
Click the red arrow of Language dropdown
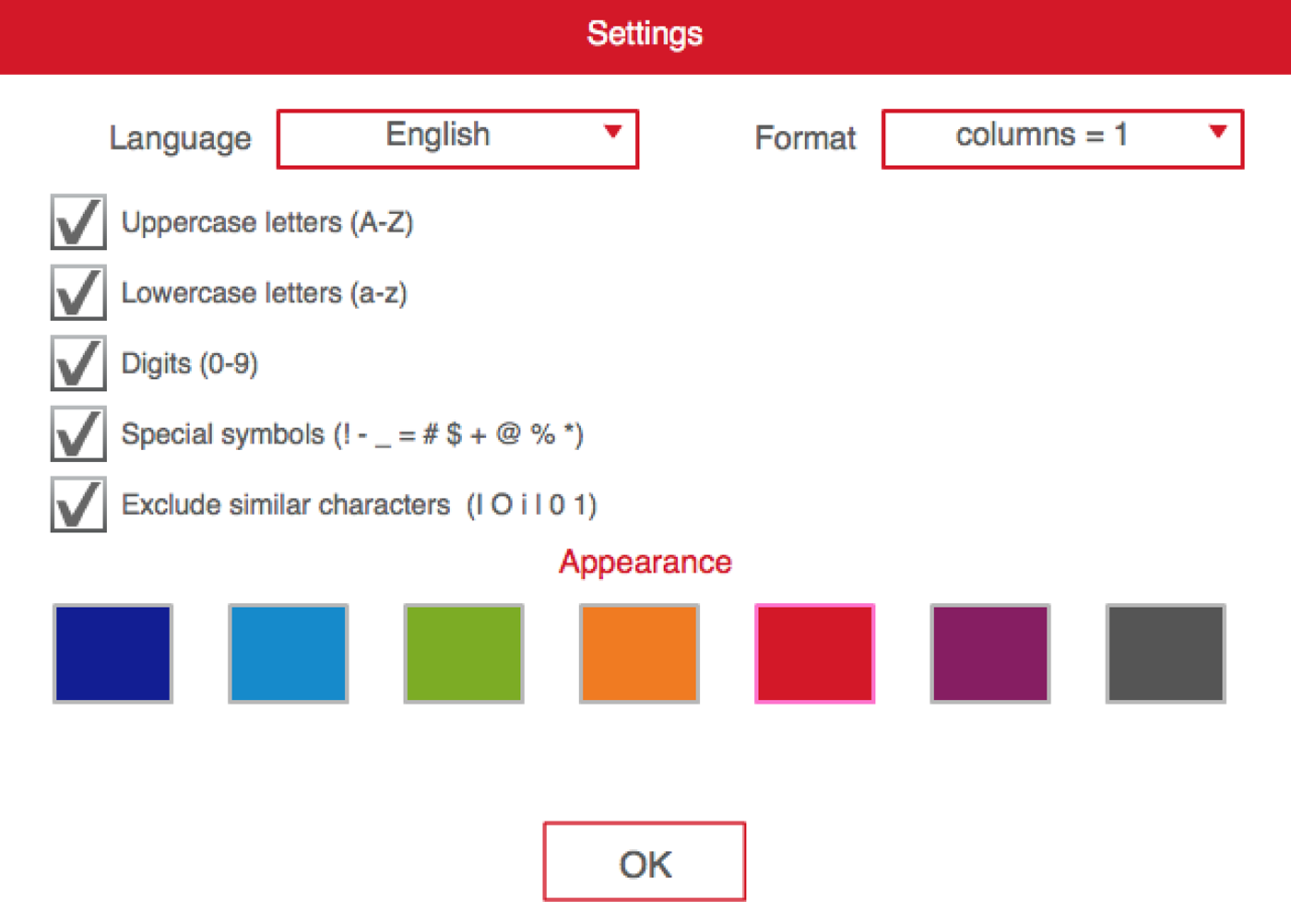[x=612, y=132]
